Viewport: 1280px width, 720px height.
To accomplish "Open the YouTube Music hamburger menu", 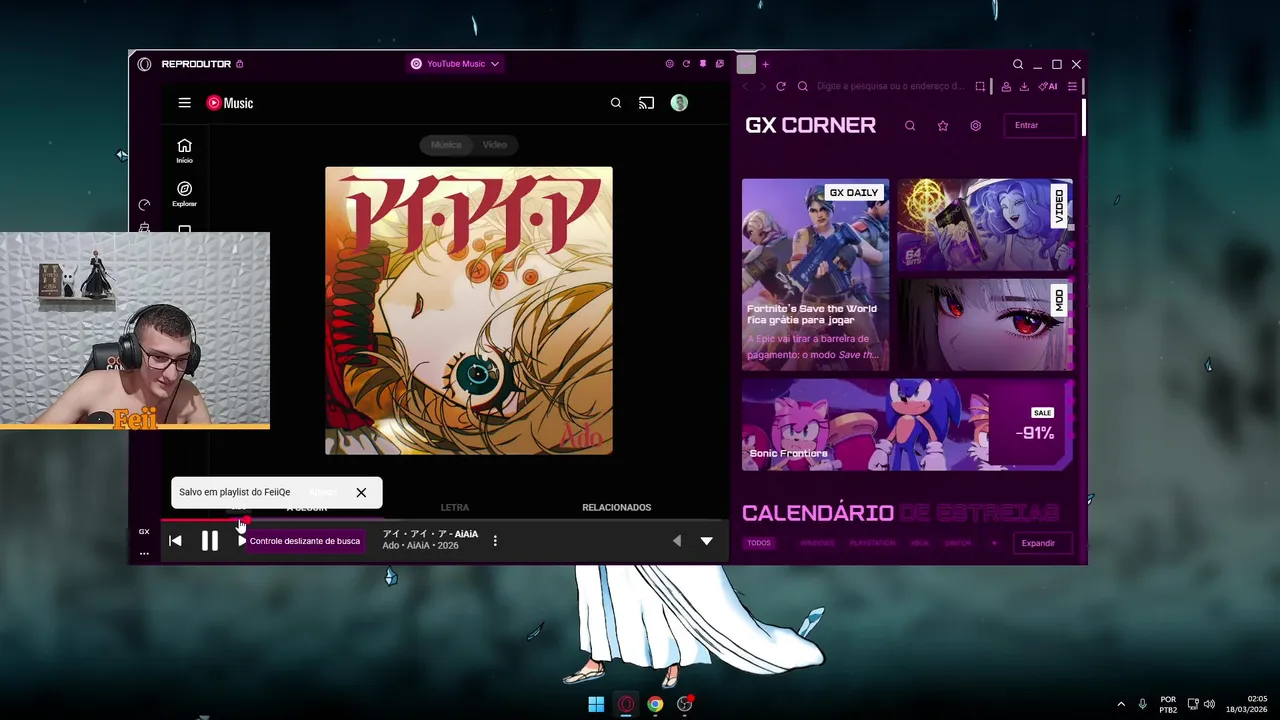I will [184, 103].
